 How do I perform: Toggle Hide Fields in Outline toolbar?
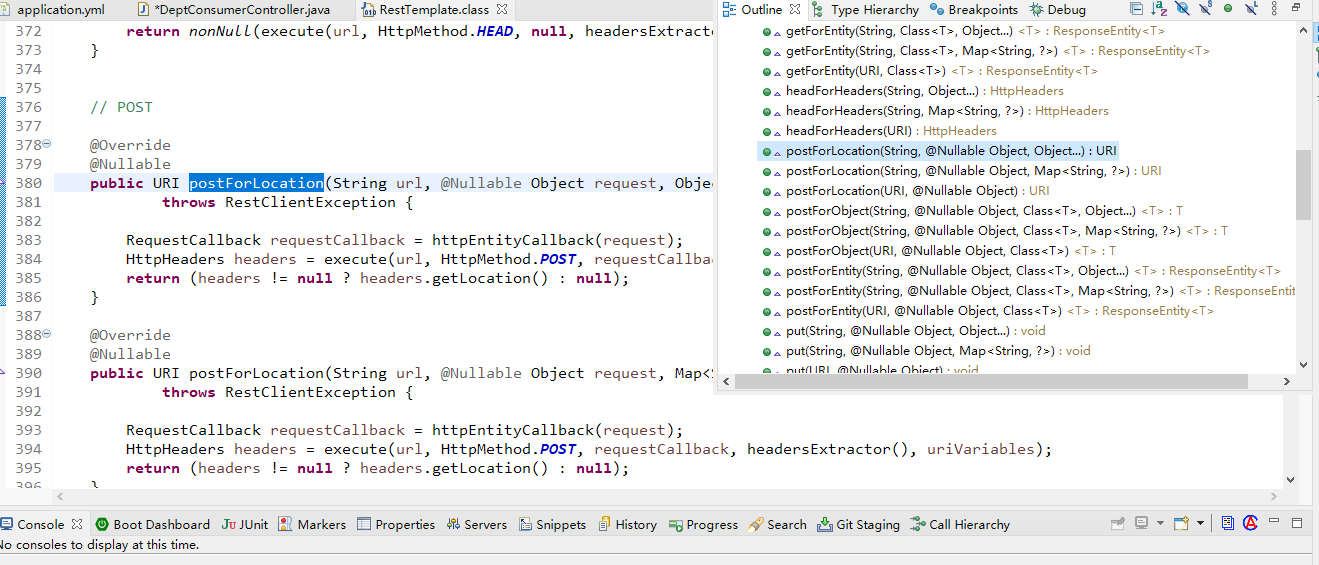tap(1182, 8)
